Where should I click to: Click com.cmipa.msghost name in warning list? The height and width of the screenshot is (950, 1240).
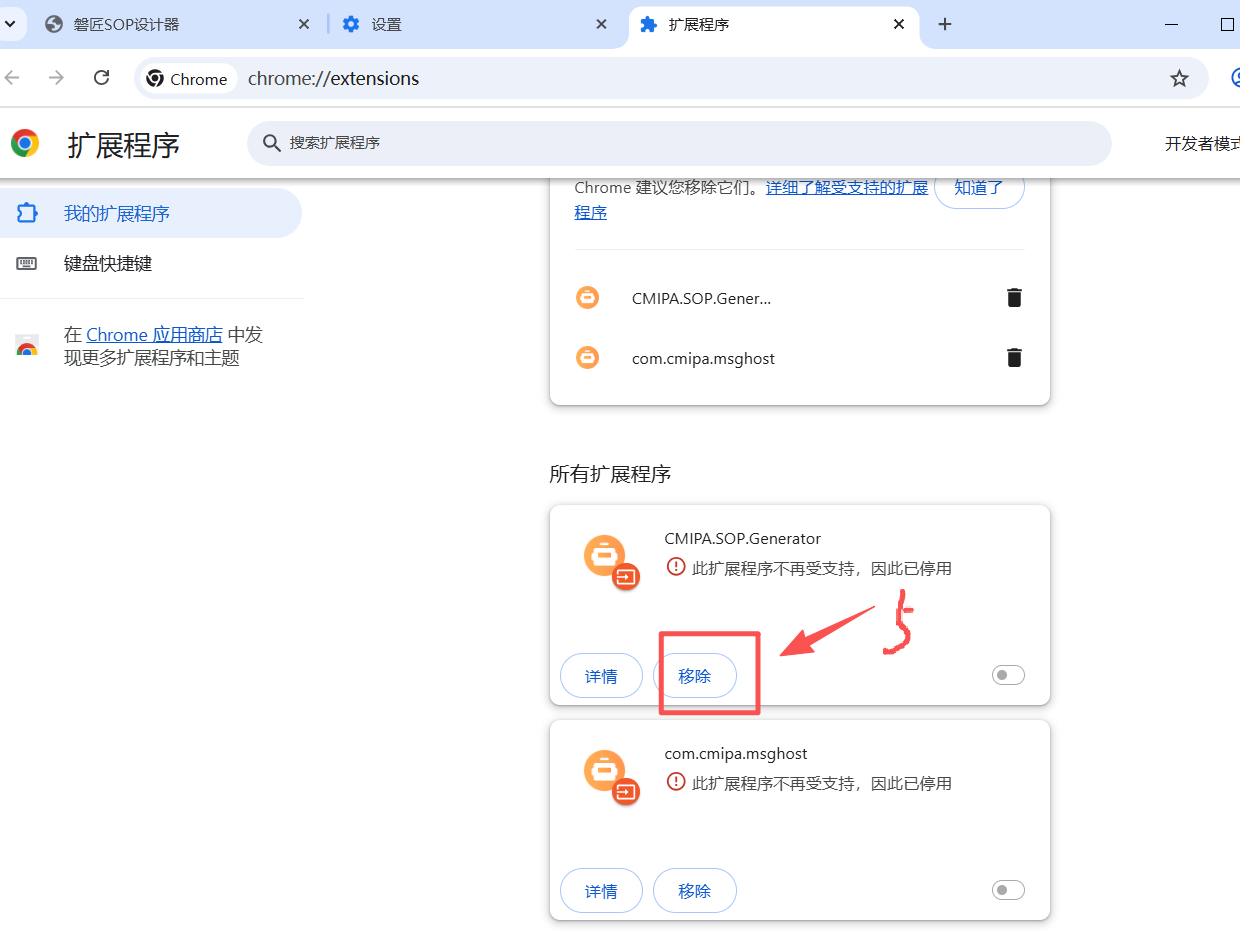[703, 358]
